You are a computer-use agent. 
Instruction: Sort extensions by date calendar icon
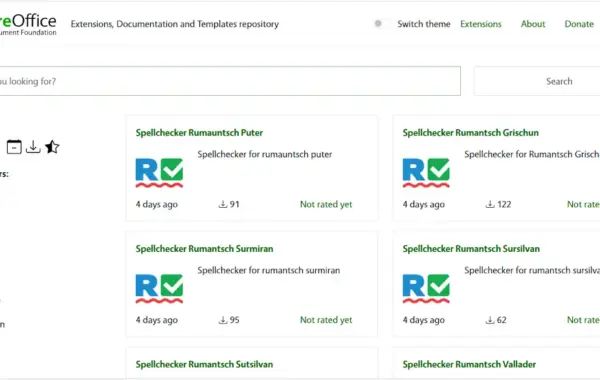point(14,147)
